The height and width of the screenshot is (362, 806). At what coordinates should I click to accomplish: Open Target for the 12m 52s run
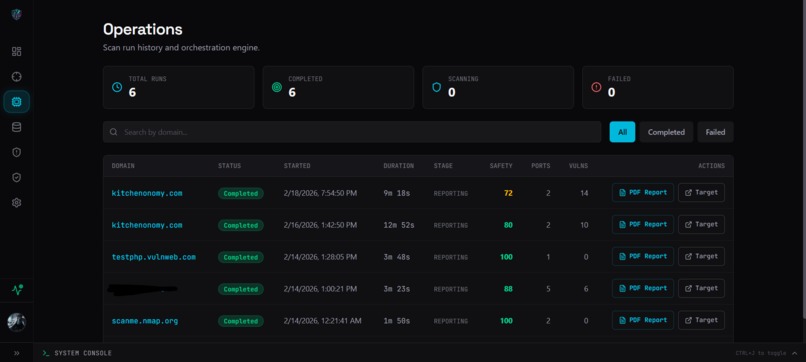(701, 225)
